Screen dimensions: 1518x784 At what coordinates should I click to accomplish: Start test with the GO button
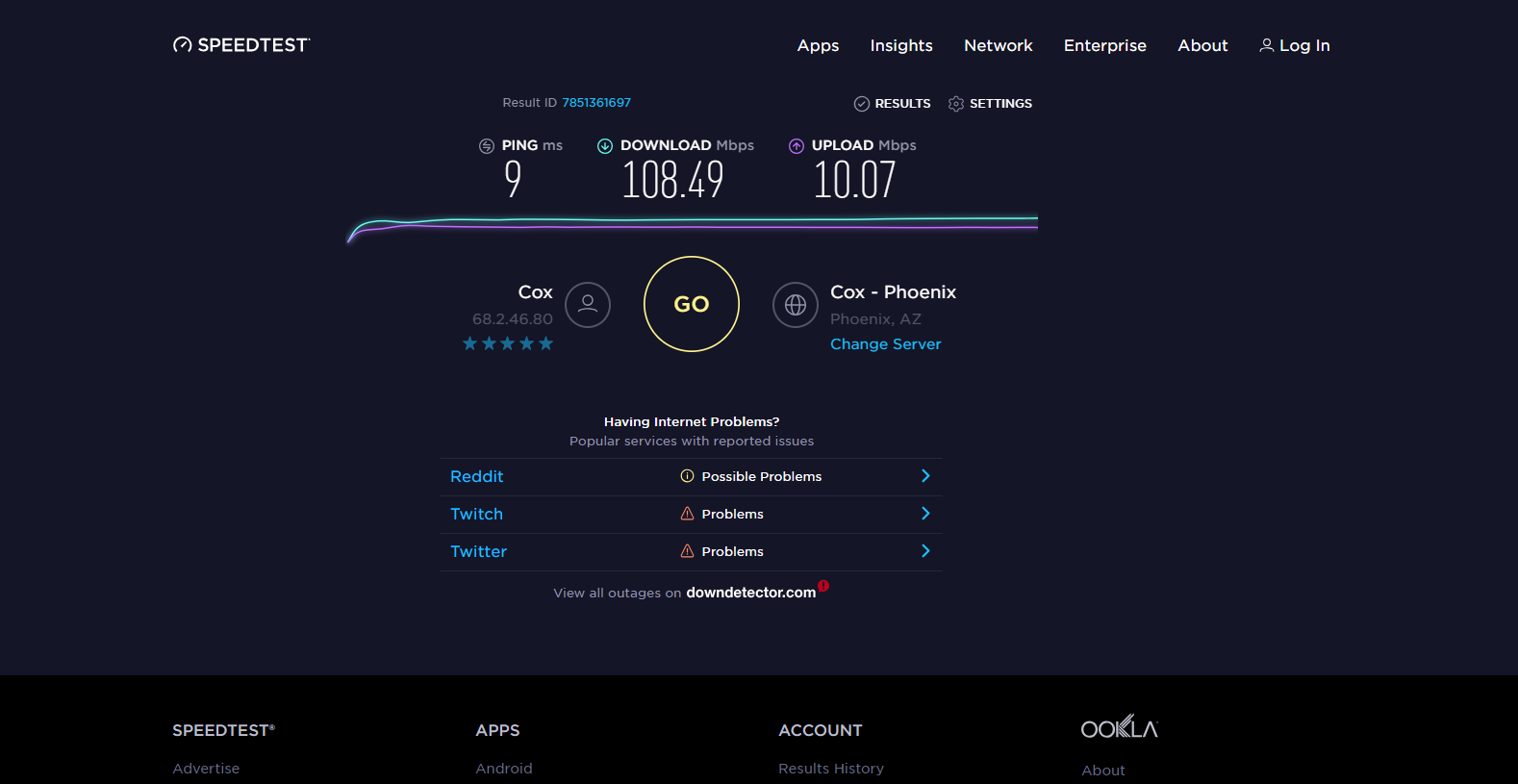click(x=692, y=304)
